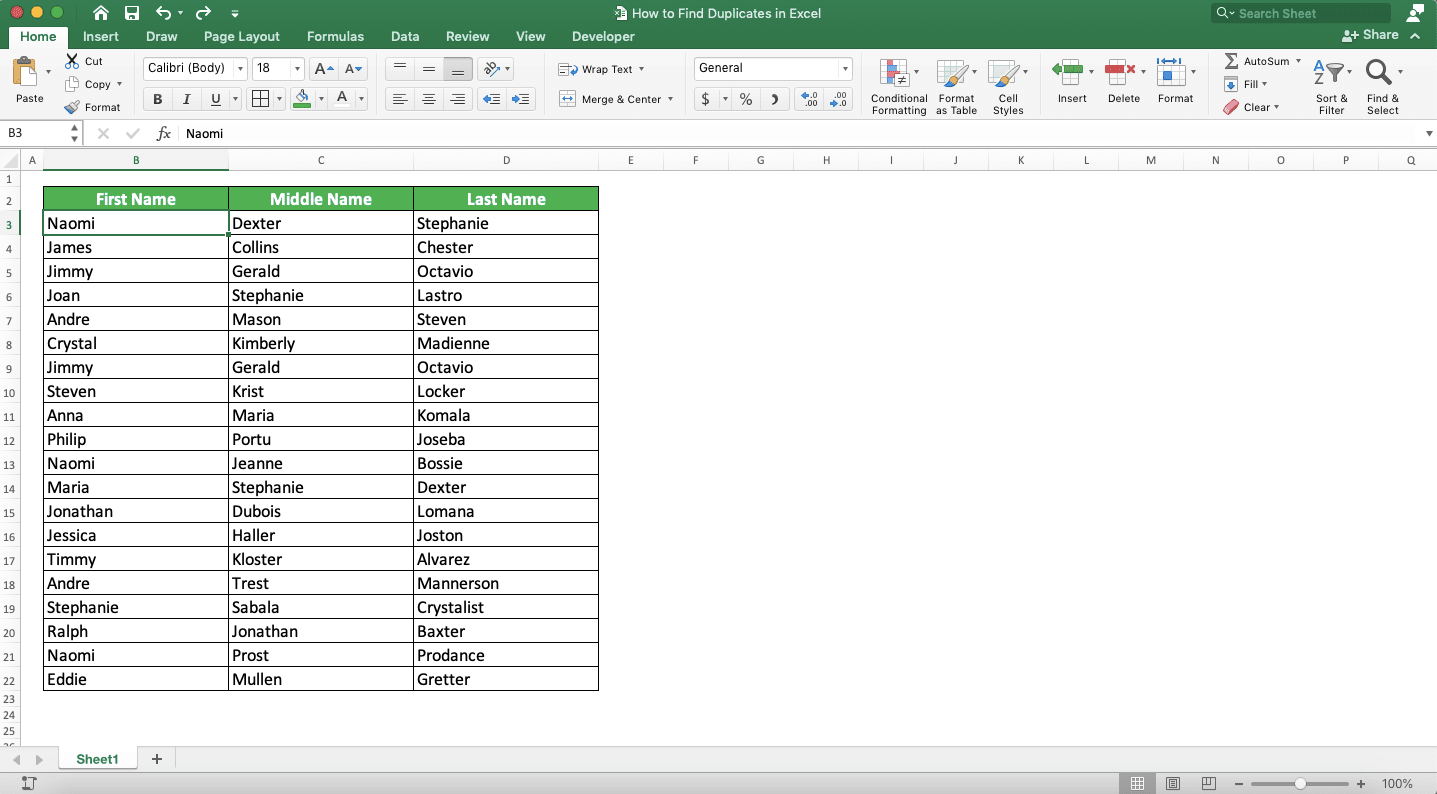Click the Percent Style icon

pos(745,100)
